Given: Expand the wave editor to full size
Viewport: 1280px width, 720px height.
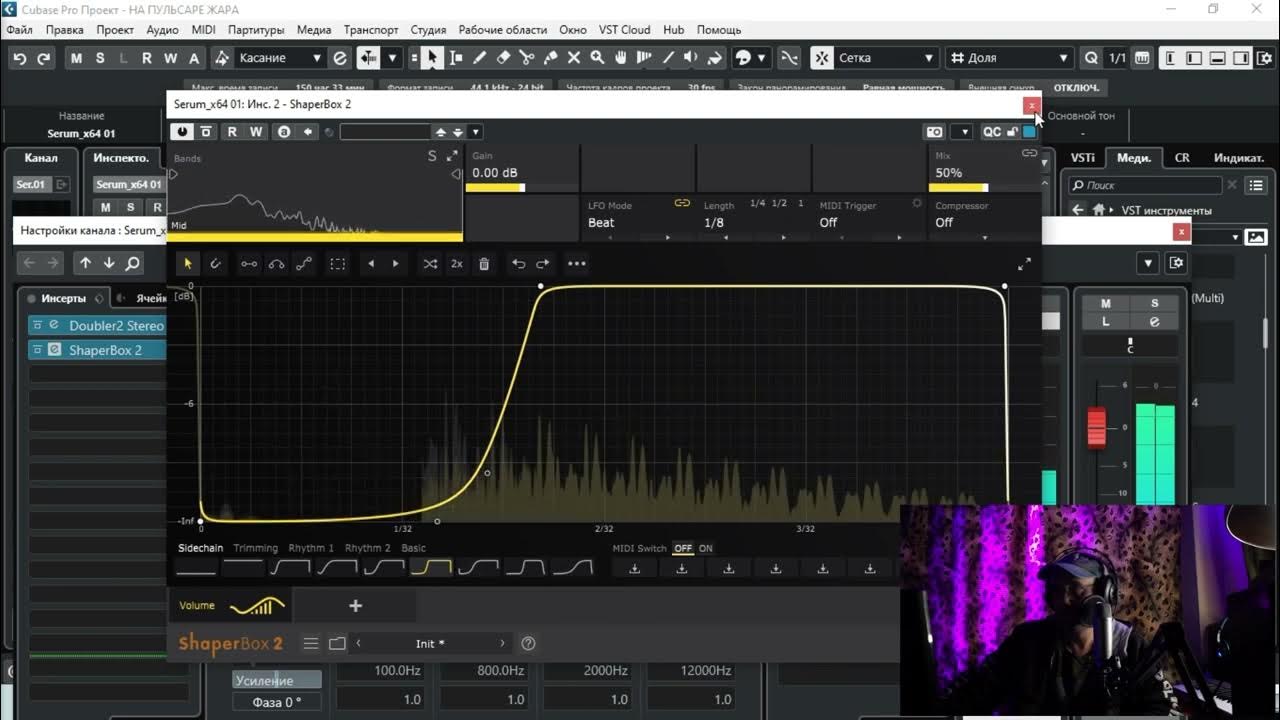Looking at the screenshot, I should coord(1024,264).
